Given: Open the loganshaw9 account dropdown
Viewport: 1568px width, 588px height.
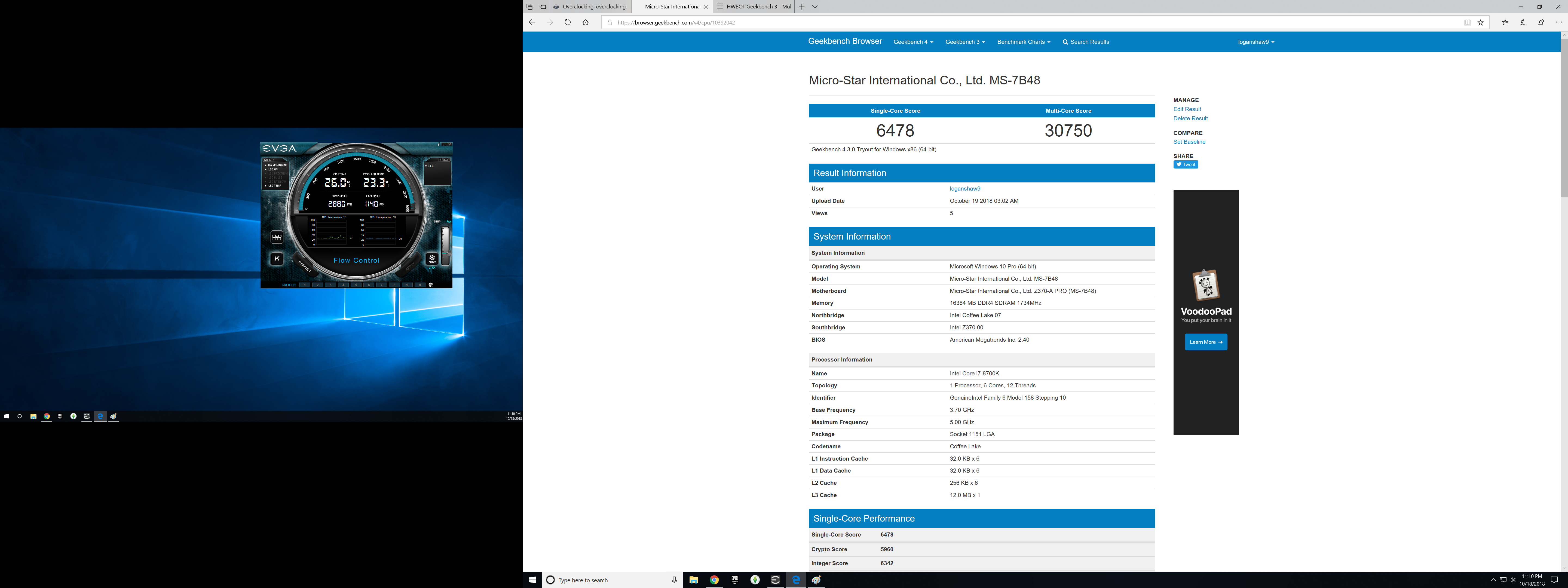Looking at the screenshot, I should 1256,42.
